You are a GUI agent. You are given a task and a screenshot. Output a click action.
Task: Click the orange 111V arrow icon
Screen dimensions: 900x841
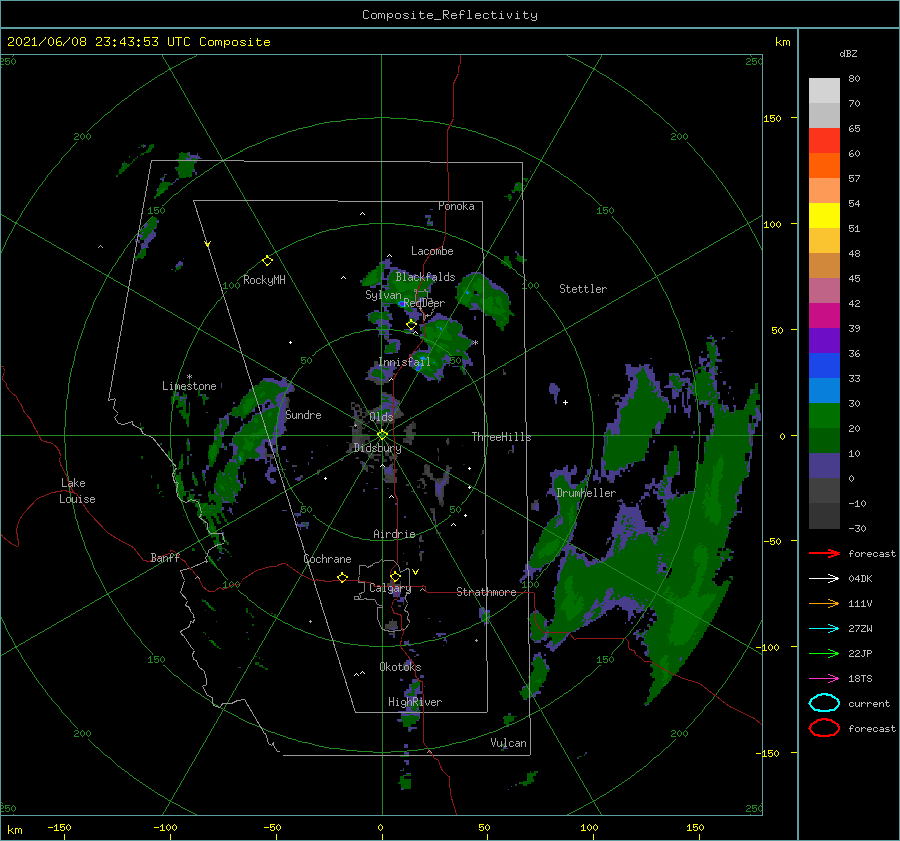point(824,603)
